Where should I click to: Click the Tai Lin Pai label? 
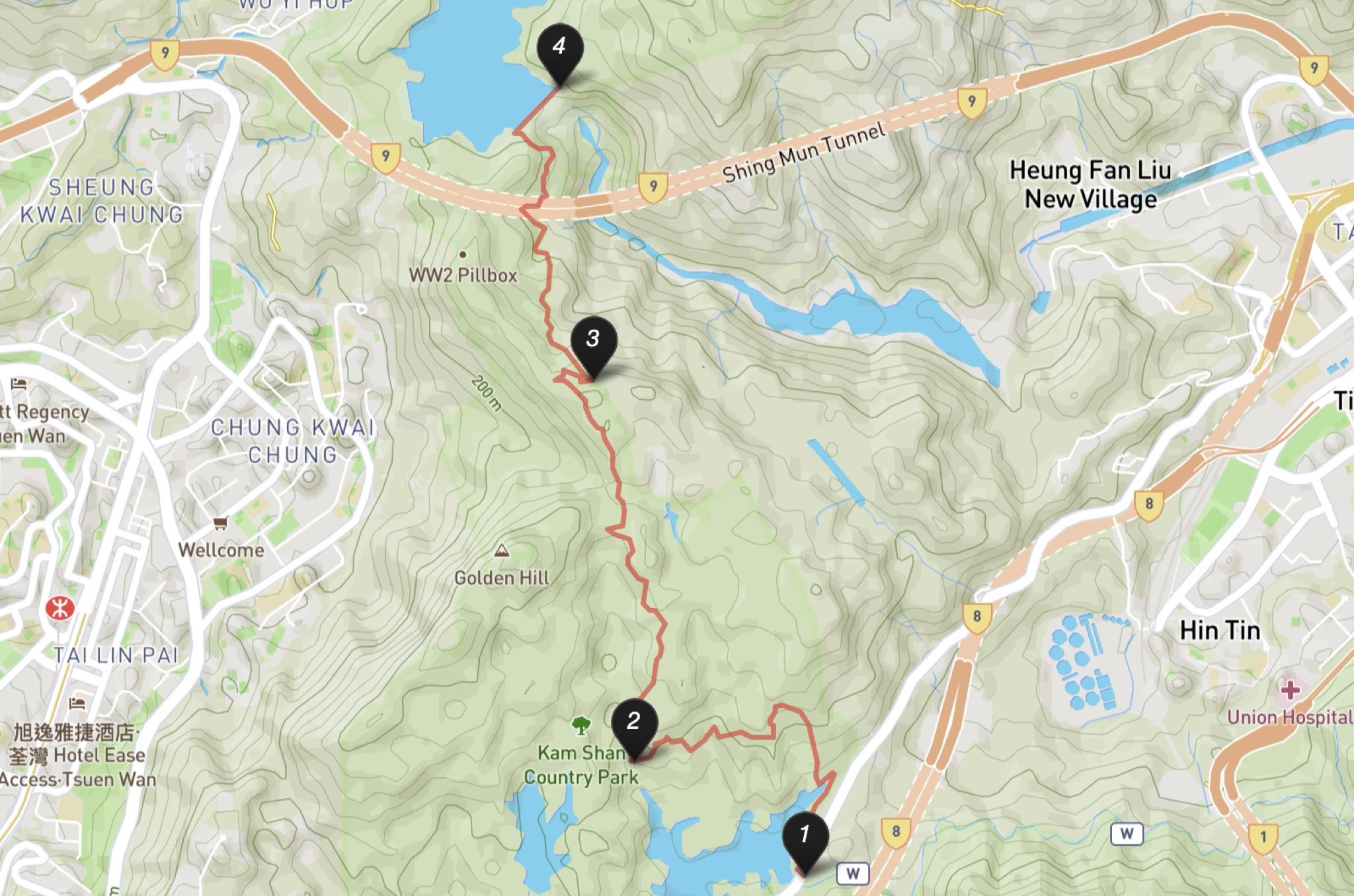[116, 655]
